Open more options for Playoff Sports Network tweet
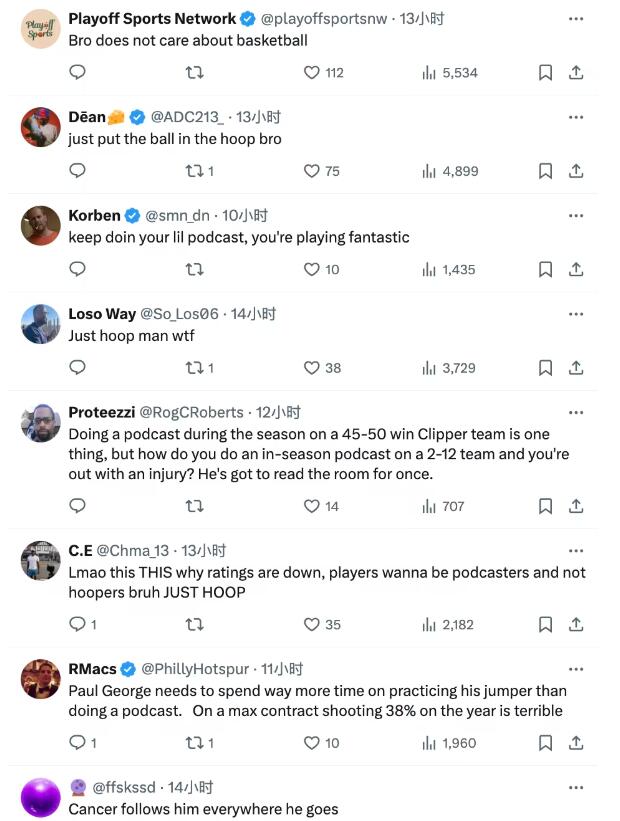Image resolution: width=620 pixels, height=821 pixels. pyautogui.click(x=576, y=18)
